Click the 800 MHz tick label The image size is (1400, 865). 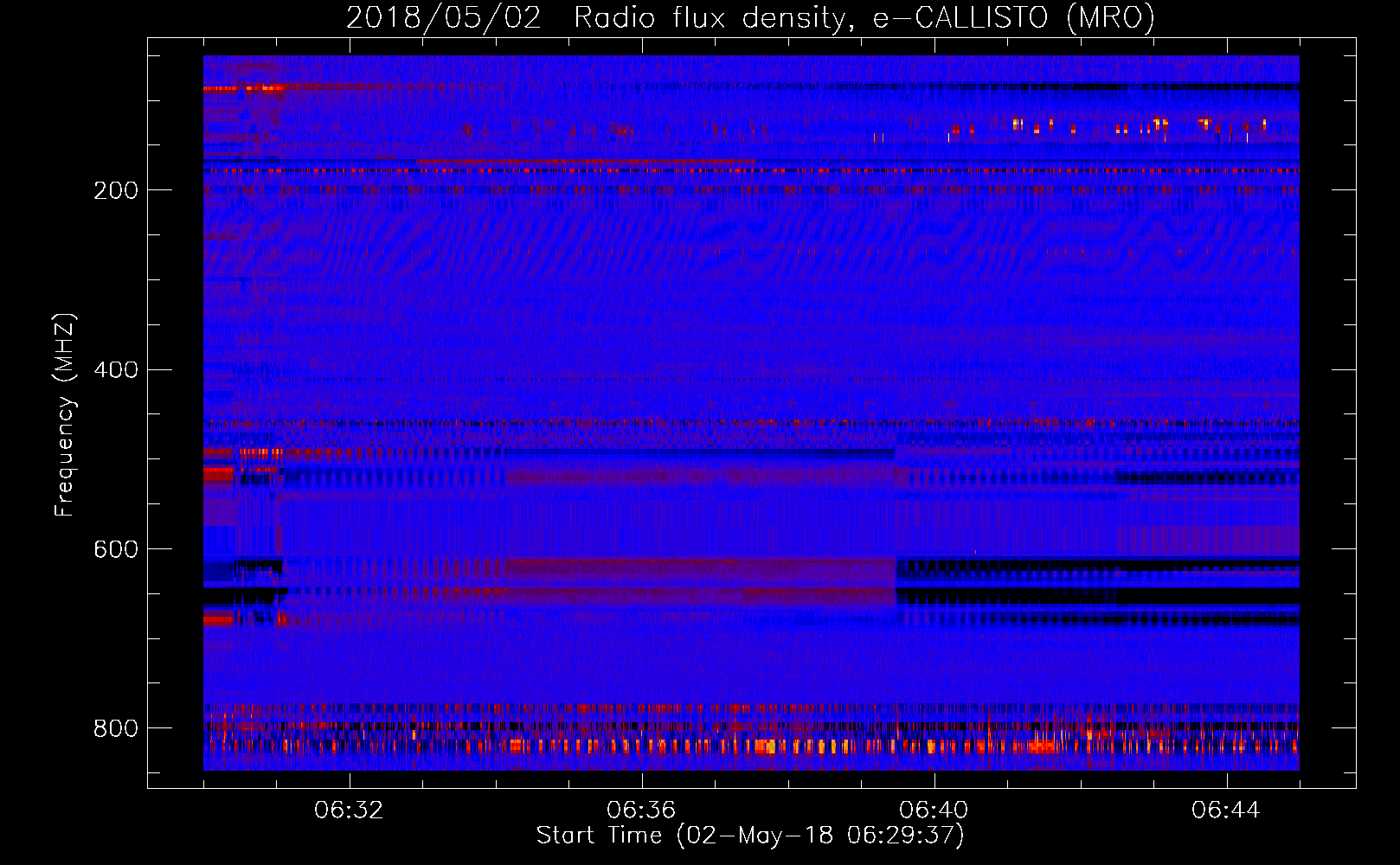click(116, 728)
